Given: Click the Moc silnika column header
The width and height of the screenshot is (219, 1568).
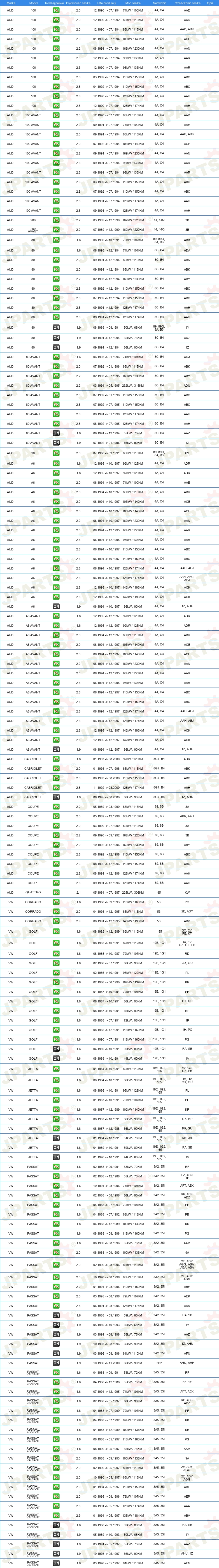Looking at the screenshot, I should [133, 3].
